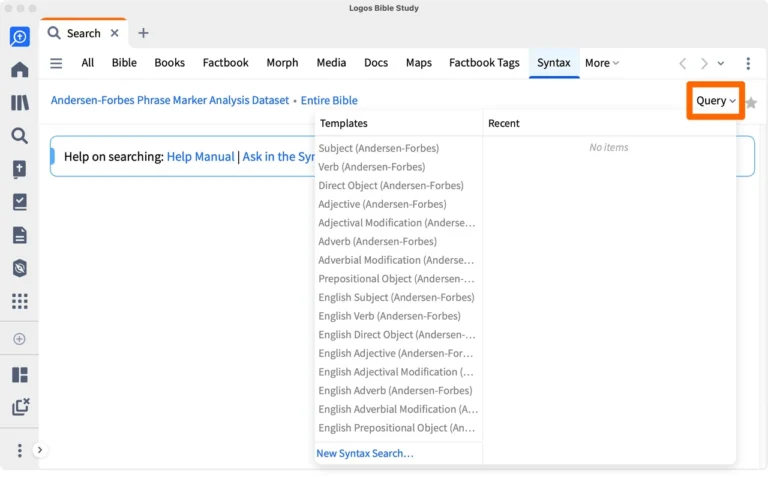Select the English Adjective template
The image size is (768, 478).
[x=396, y=353]
